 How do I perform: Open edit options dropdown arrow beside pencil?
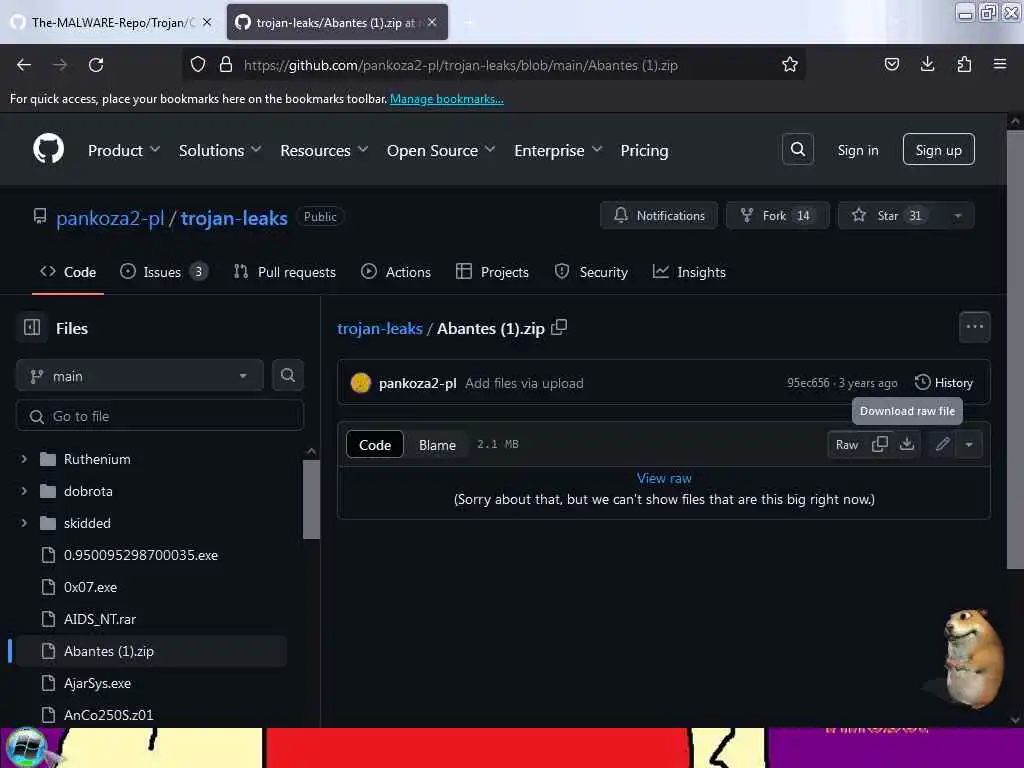[969, 445]
